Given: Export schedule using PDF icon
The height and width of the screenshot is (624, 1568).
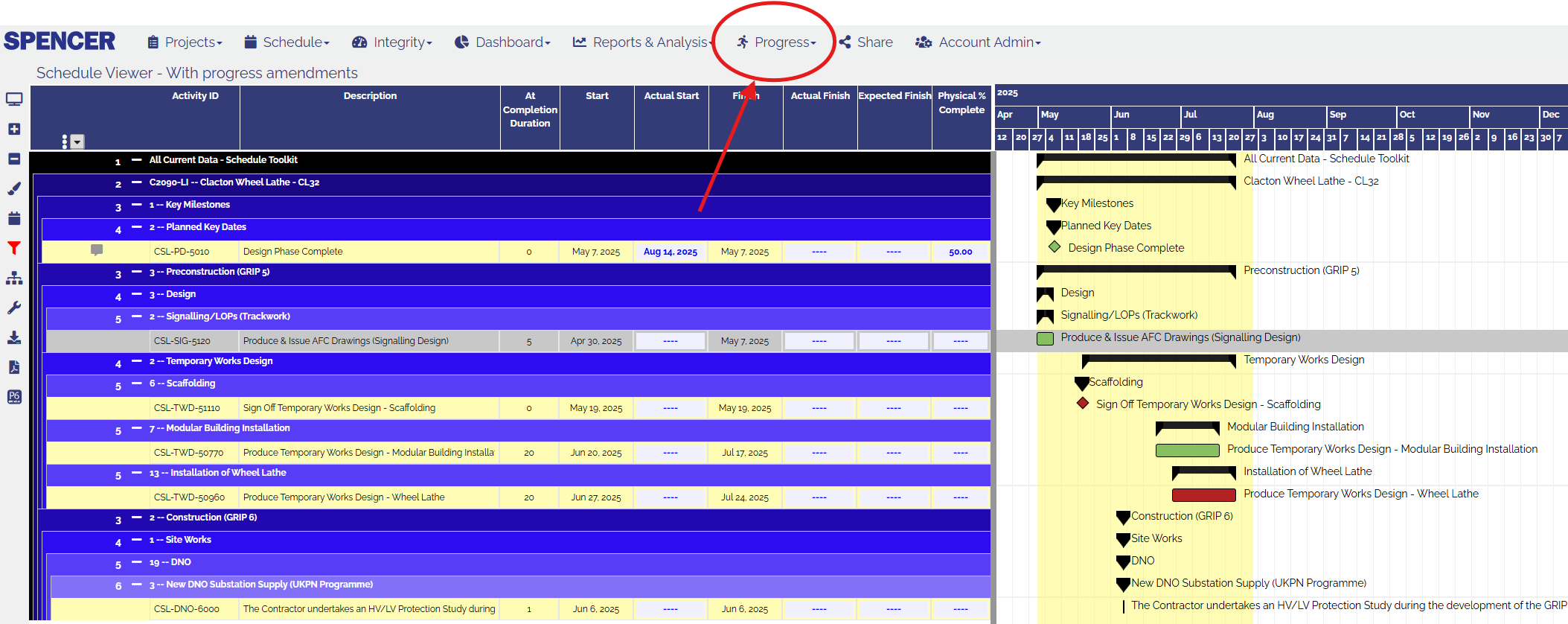Looking at the screenshot, I should click(14, 367).
